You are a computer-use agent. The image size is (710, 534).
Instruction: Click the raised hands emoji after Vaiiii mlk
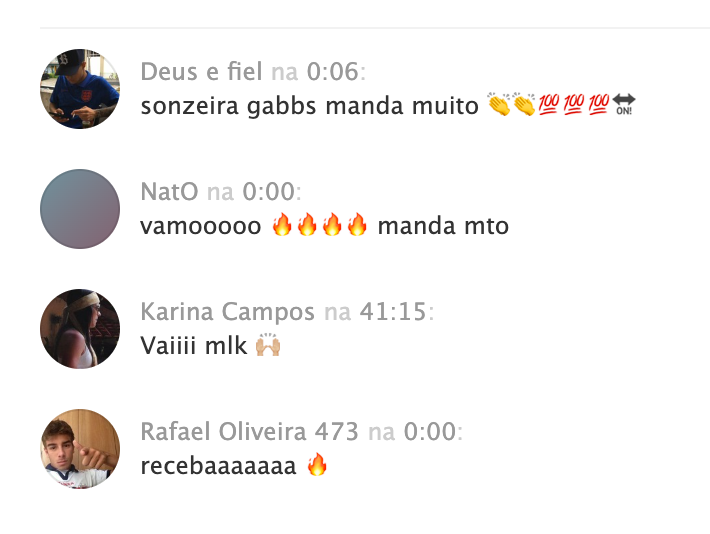point(268,345)
